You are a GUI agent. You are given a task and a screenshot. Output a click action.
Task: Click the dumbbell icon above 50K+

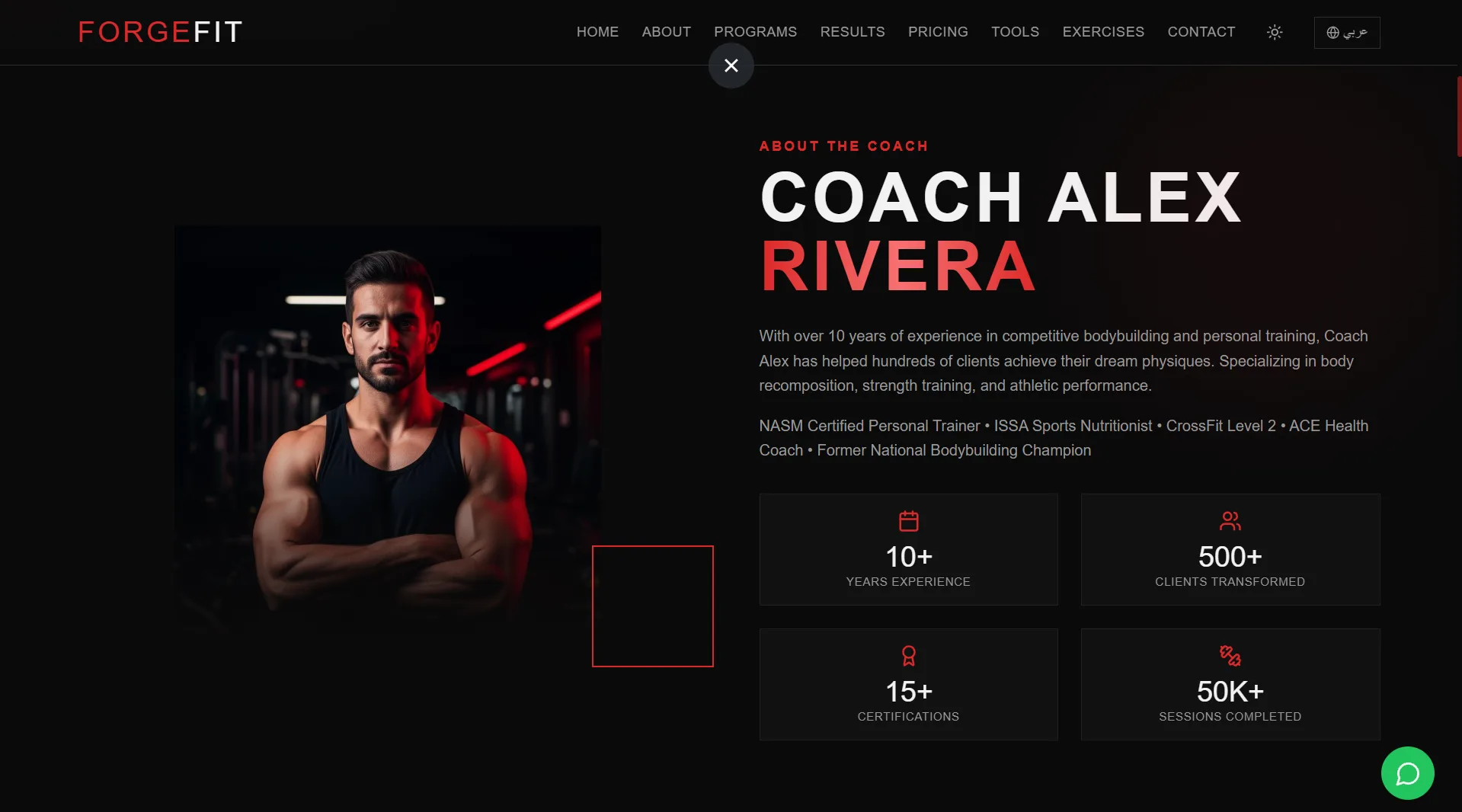(x=1230, y=656)
